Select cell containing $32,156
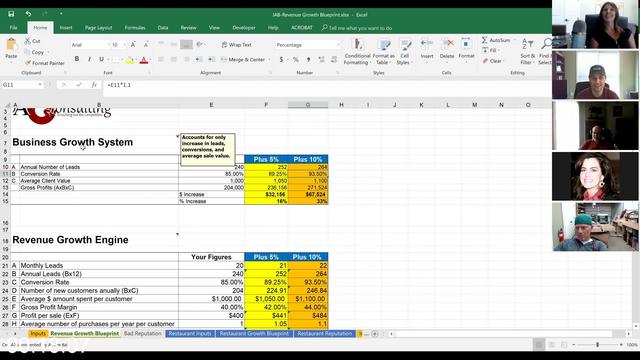 coord(266,194)
